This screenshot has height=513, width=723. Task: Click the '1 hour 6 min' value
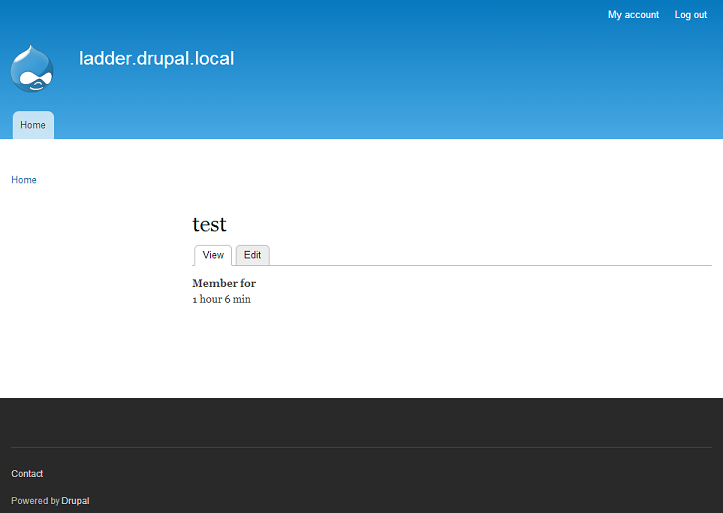point(221,299)
